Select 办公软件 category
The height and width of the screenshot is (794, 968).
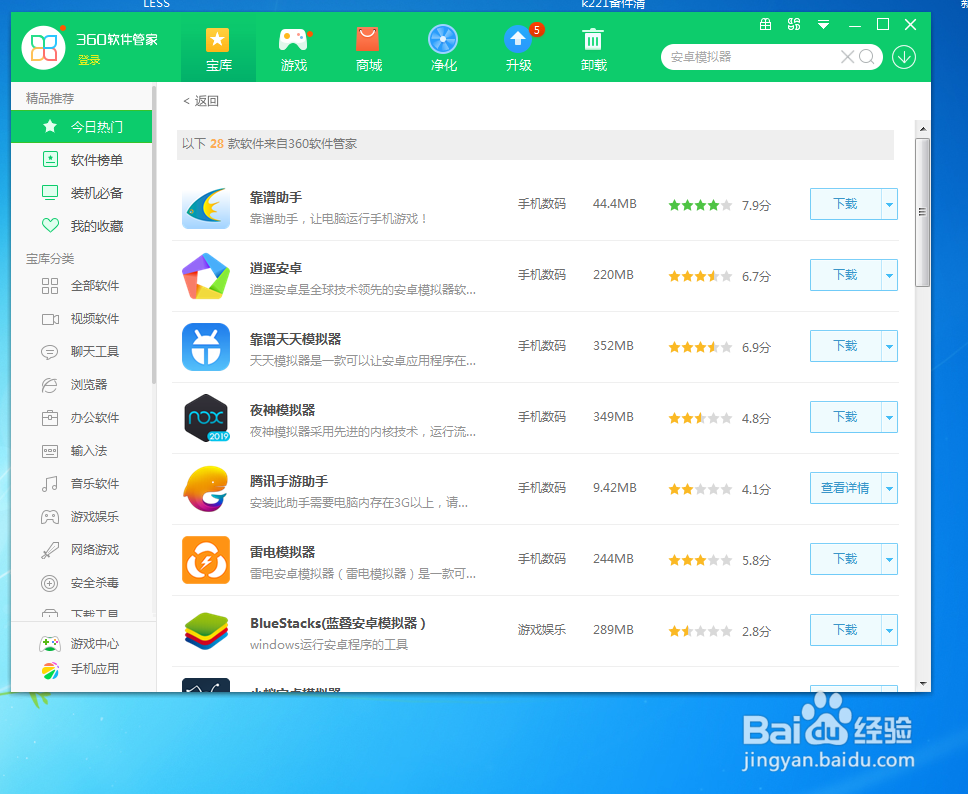[x=81, y=417]
